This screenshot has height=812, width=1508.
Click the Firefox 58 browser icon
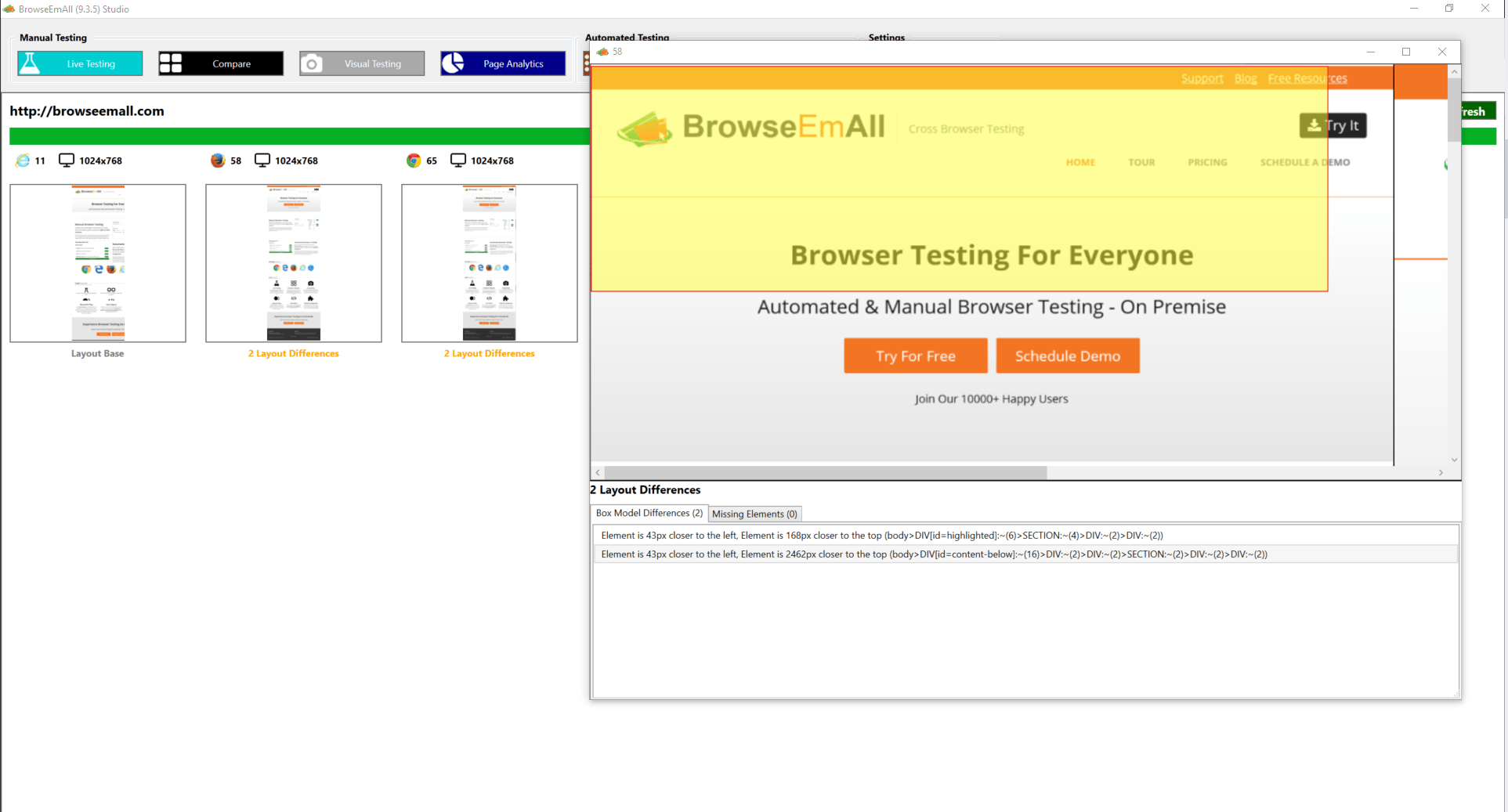pos(218,161)
